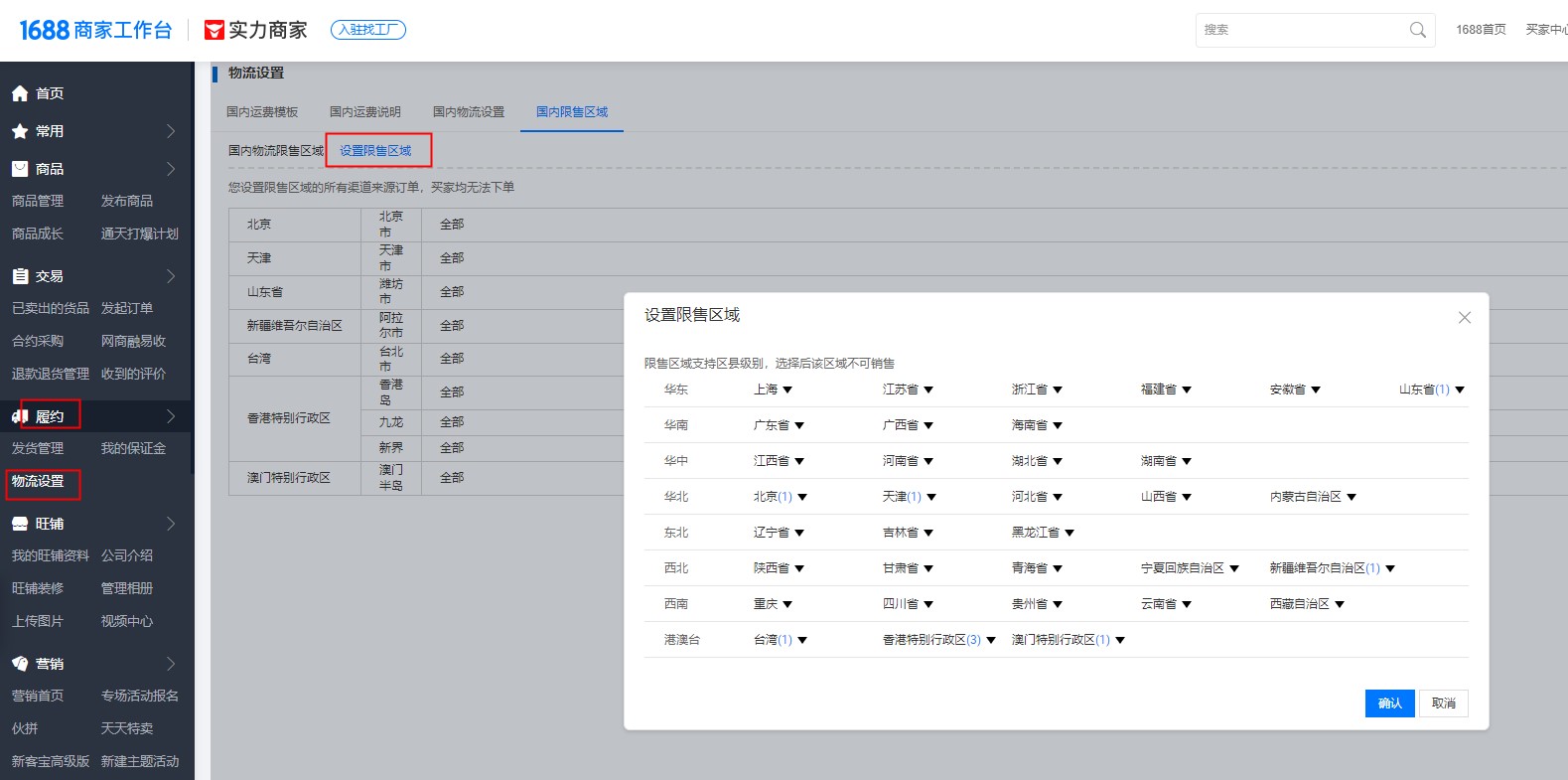This screenshot has width=1568, height=780.
Task: Expand the 旺铺 sidebar chevron
Action: (171, 524)
